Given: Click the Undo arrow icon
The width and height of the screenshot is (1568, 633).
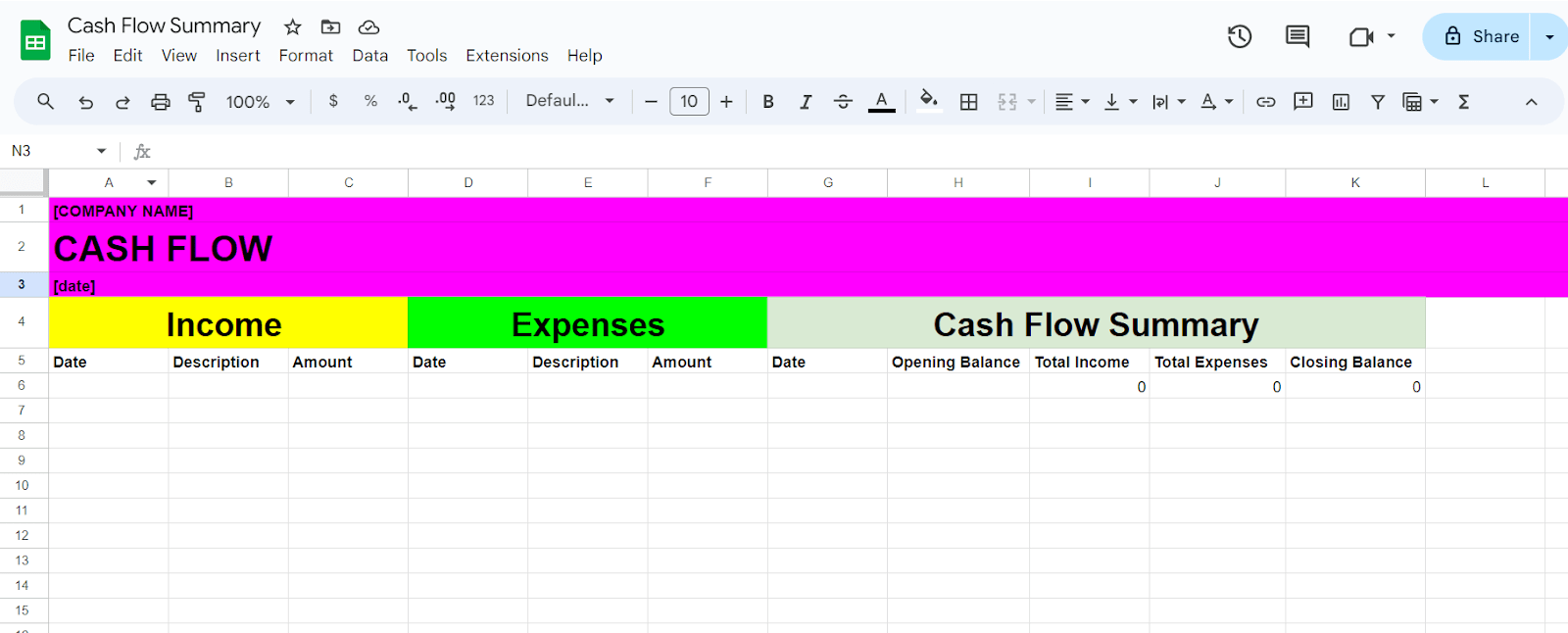Looking at the screenshot, I should pos(86,102).
